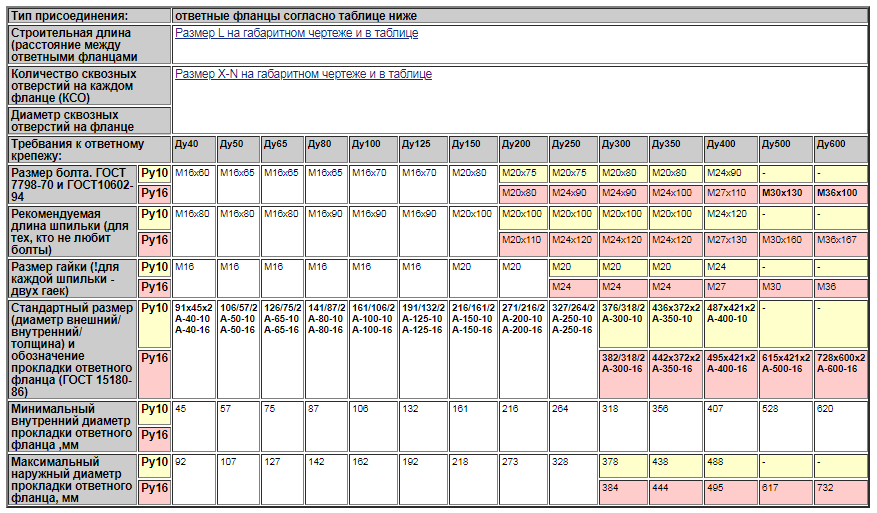Click Ру16 label in maximum outer diameter row
Screen dimensions: 877x513
(x=155, y=492)
